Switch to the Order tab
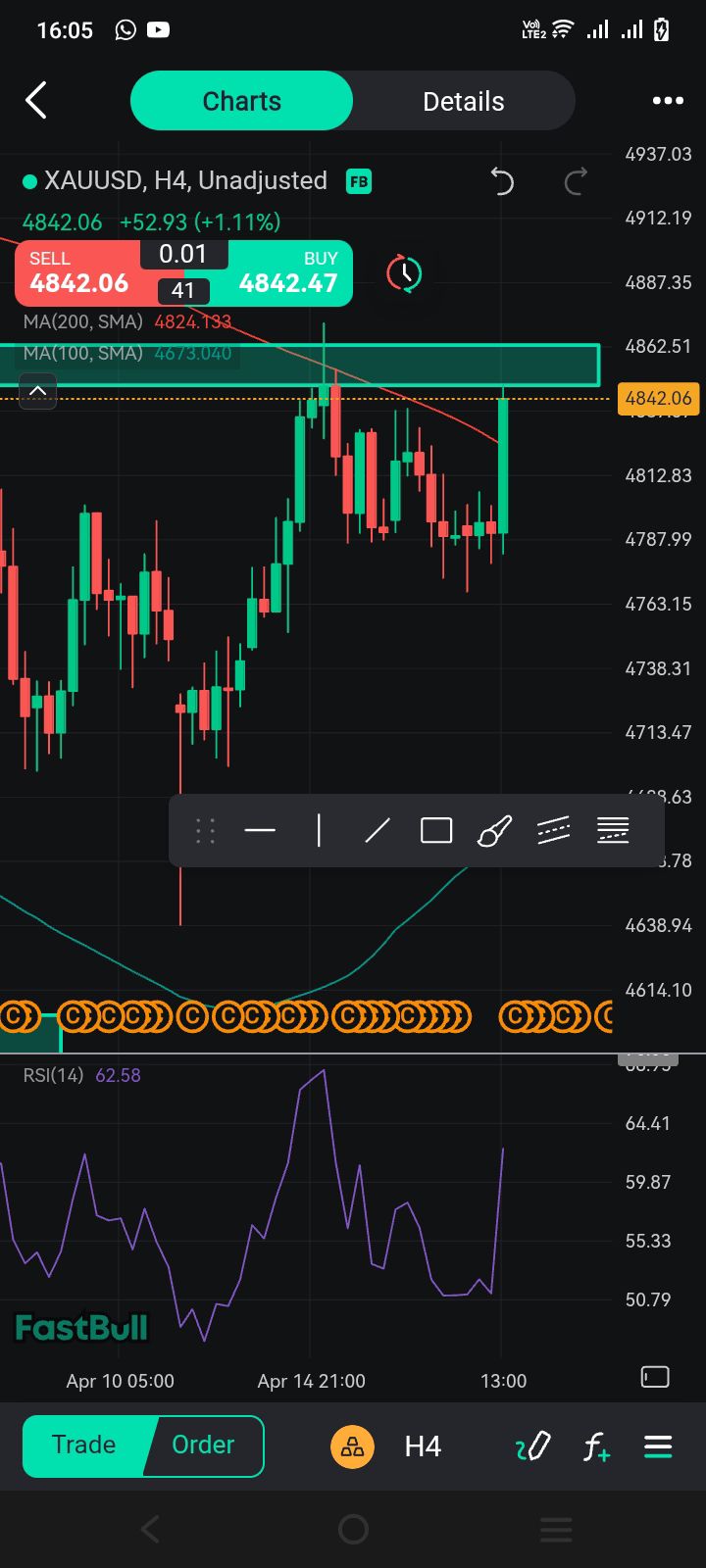 point(203,1445)
